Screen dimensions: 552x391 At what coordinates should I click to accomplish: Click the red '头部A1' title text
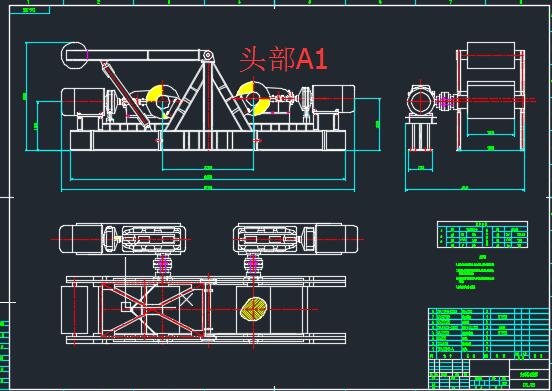(284, 60)
